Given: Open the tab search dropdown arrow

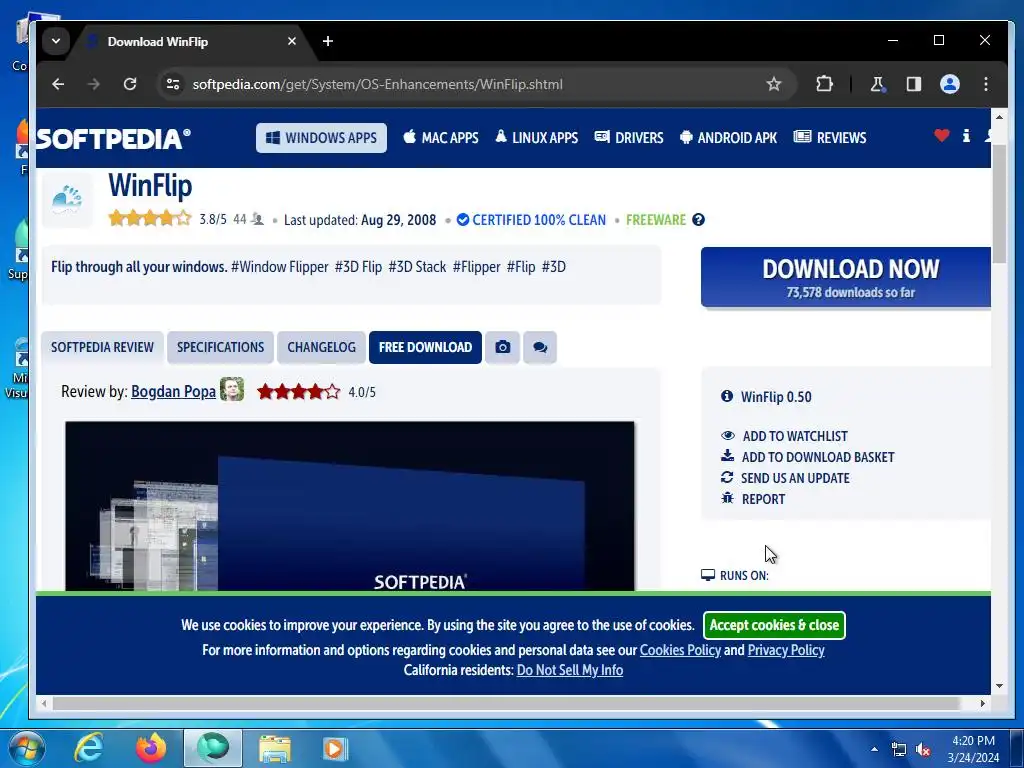Looking at the screenshot, I should (x=56, y=41).
